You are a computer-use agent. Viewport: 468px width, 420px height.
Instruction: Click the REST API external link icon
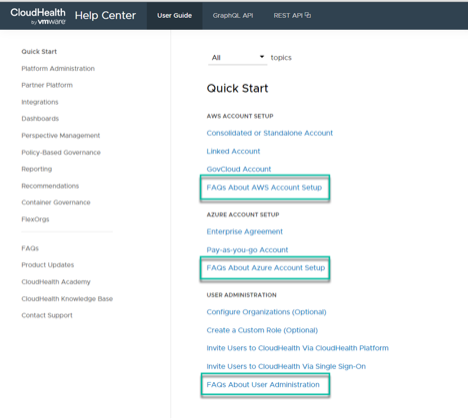point(308,15)
